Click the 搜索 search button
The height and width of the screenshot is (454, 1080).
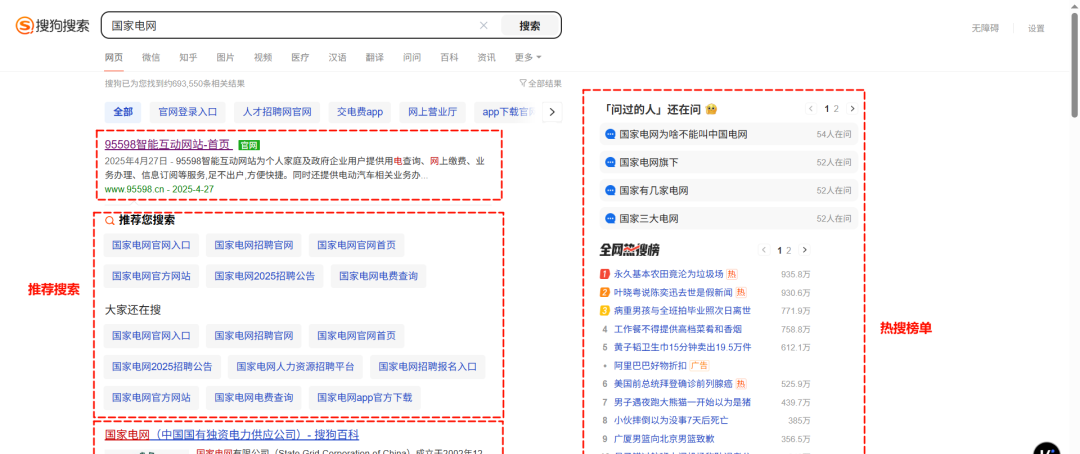pyautogui.click(x=530, y=25)
